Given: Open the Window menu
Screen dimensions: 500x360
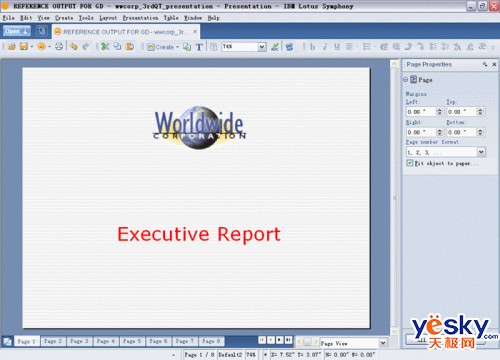Looking at the screenshot, I should (193, 18).
